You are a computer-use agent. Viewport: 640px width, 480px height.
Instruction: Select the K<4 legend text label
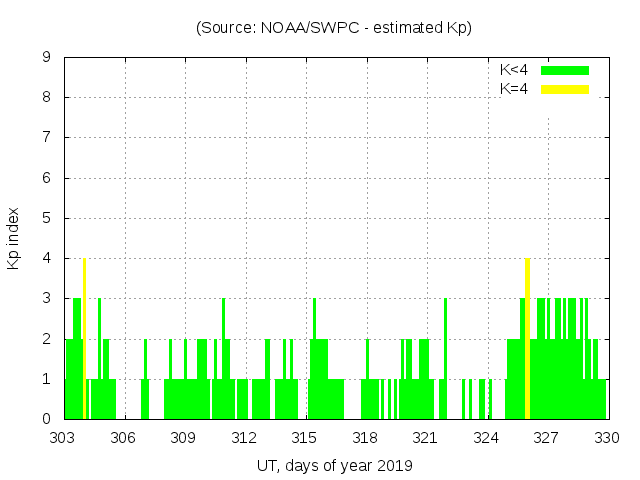[x=514, y=70]
